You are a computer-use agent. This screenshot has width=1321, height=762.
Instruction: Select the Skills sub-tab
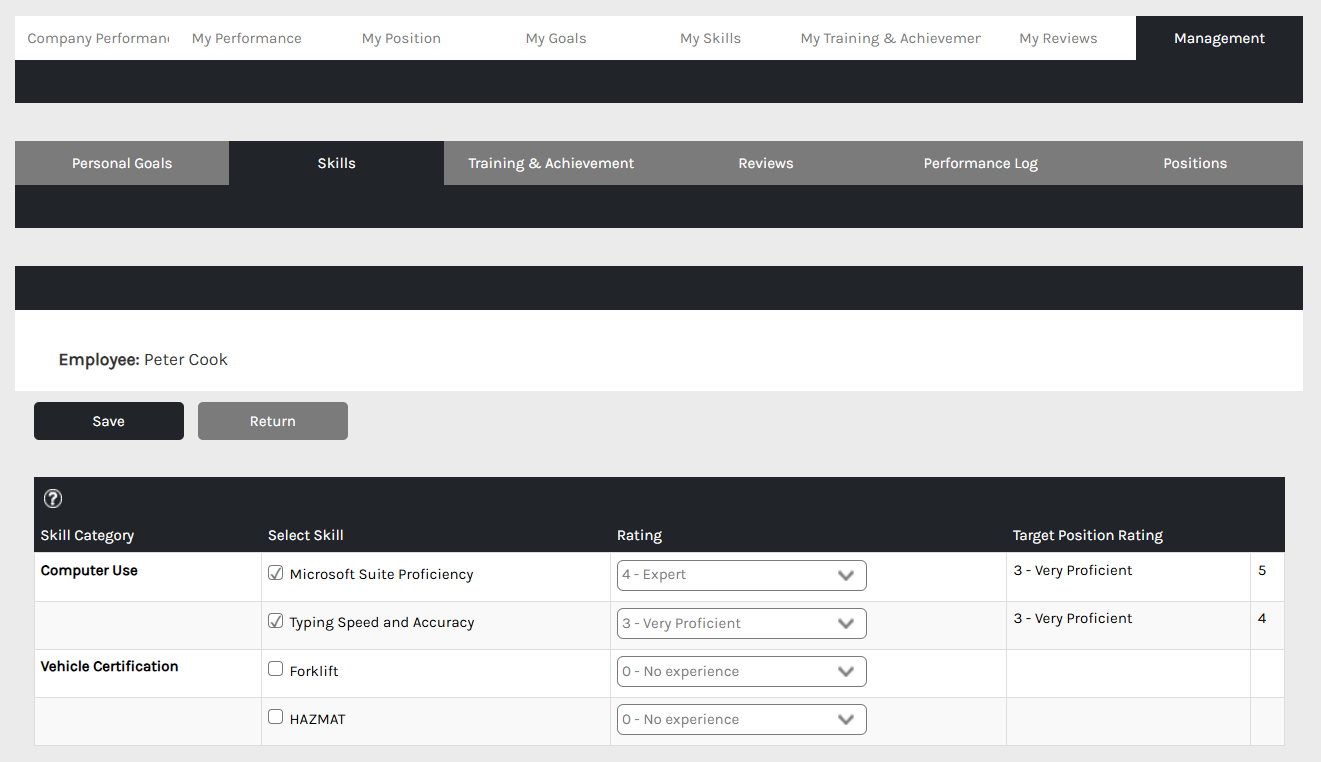336,163
